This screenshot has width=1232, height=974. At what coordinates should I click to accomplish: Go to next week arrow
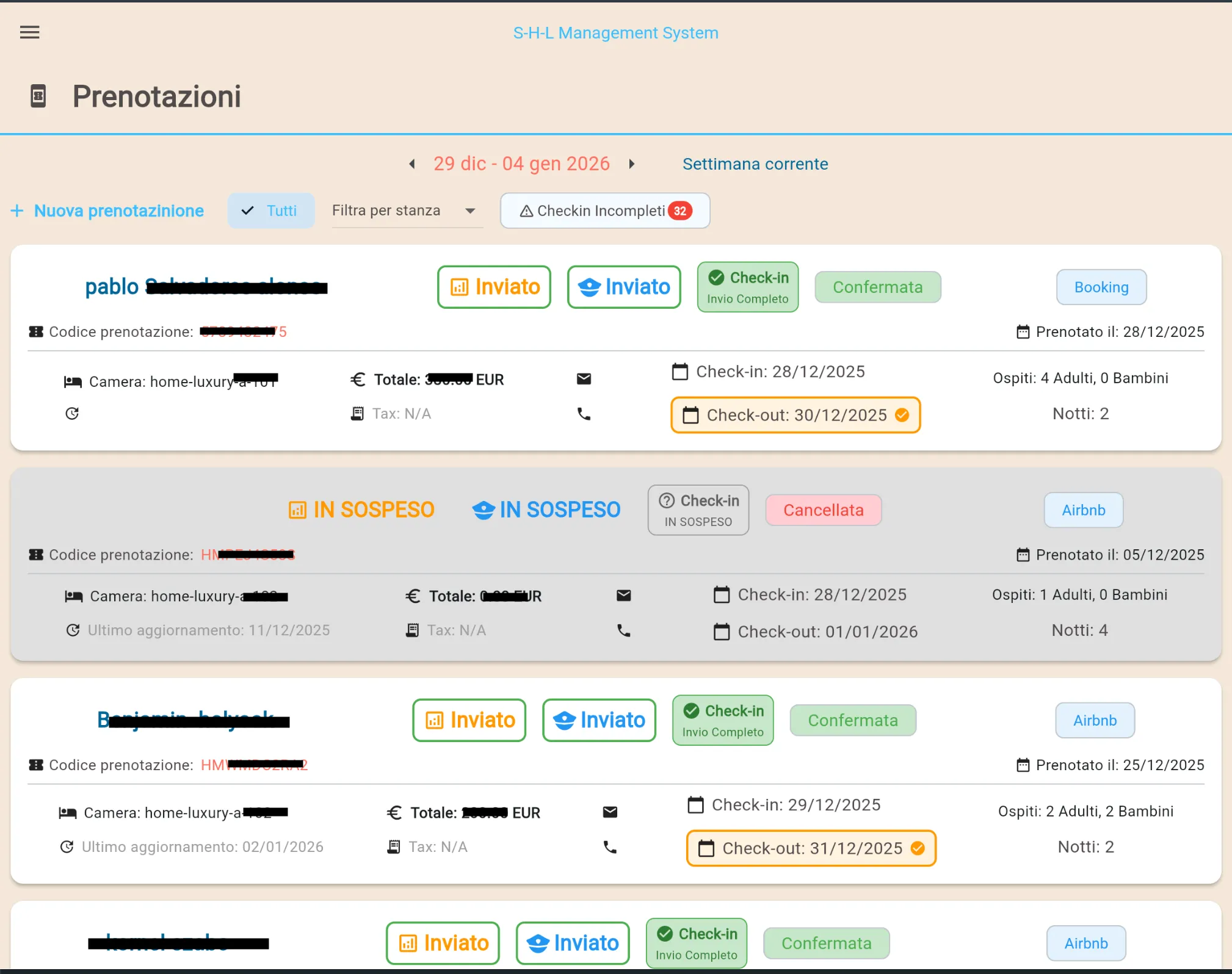[632, 164]
